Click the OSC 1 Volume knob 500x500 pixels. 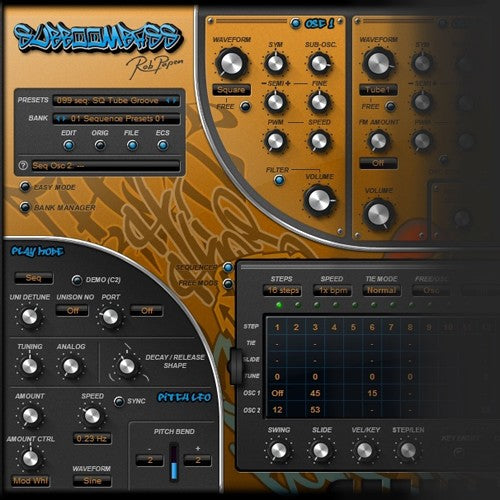319,200
